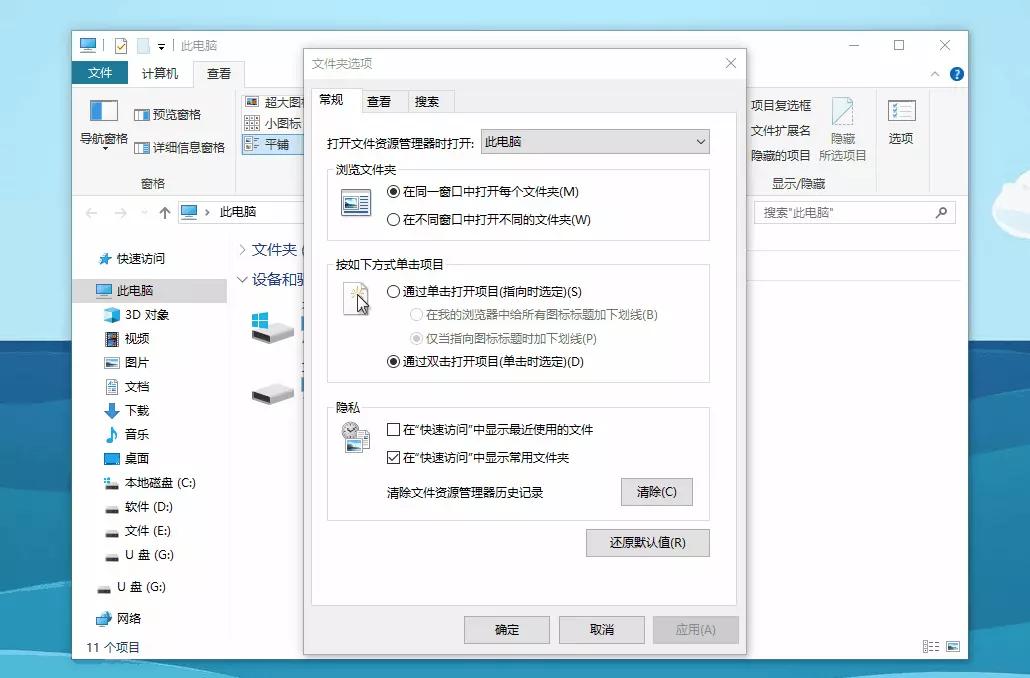The image size is (1030, 678).
Task: Open the 文件 ribbon menu
Action: coord(100,73)
